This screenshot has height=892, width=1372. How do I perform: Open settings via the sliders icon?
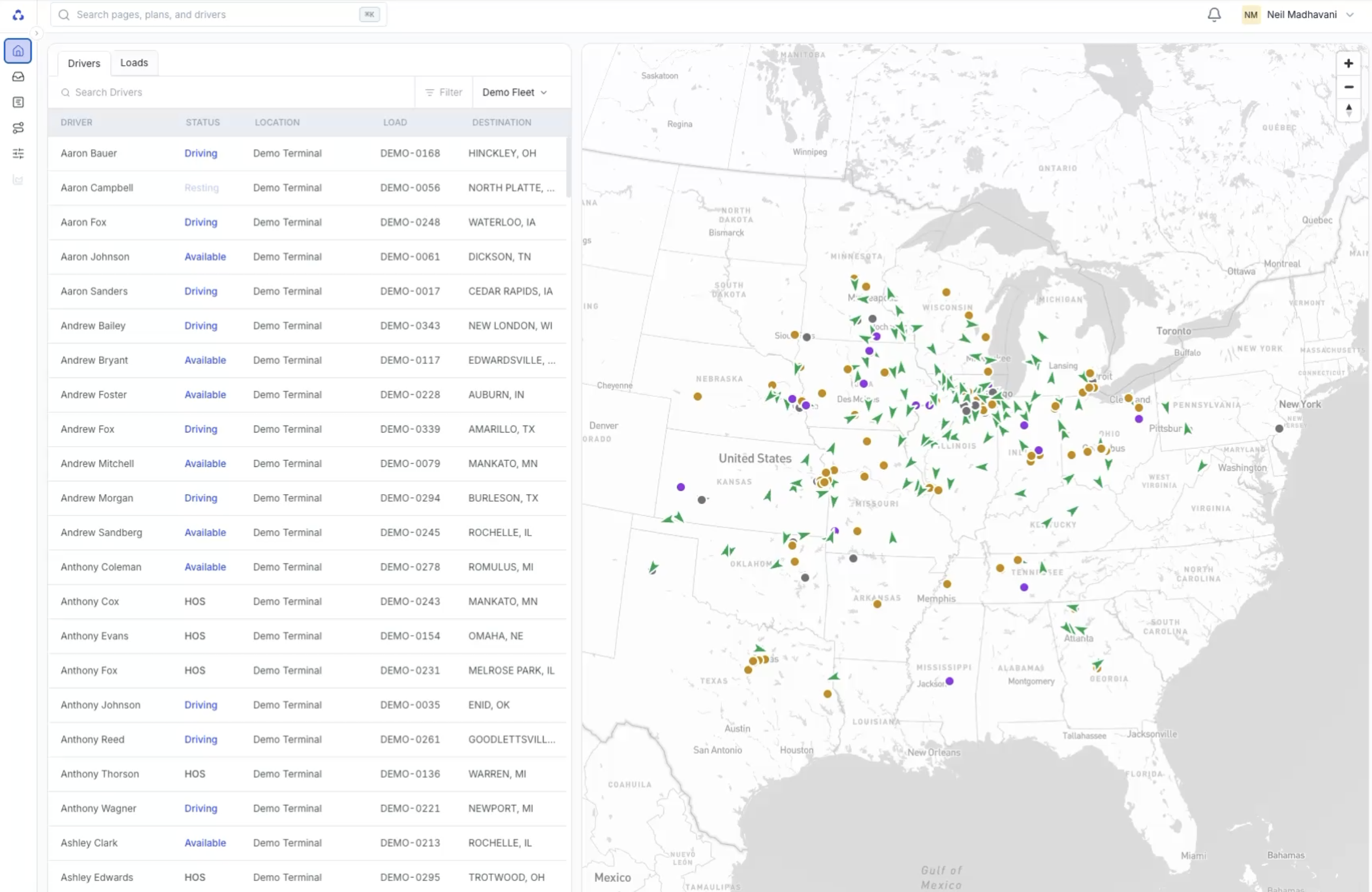coord(18,153)
